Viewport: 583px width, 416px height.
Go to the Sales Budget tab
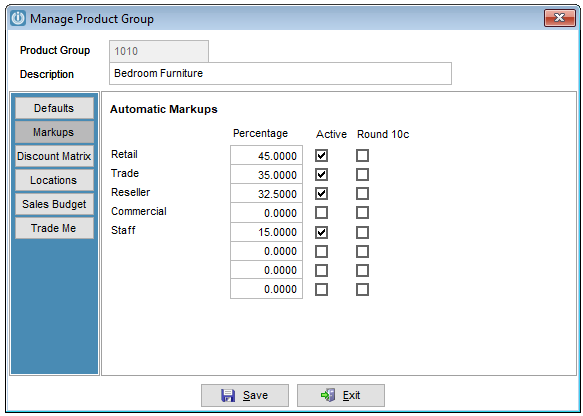click(54, 204)
